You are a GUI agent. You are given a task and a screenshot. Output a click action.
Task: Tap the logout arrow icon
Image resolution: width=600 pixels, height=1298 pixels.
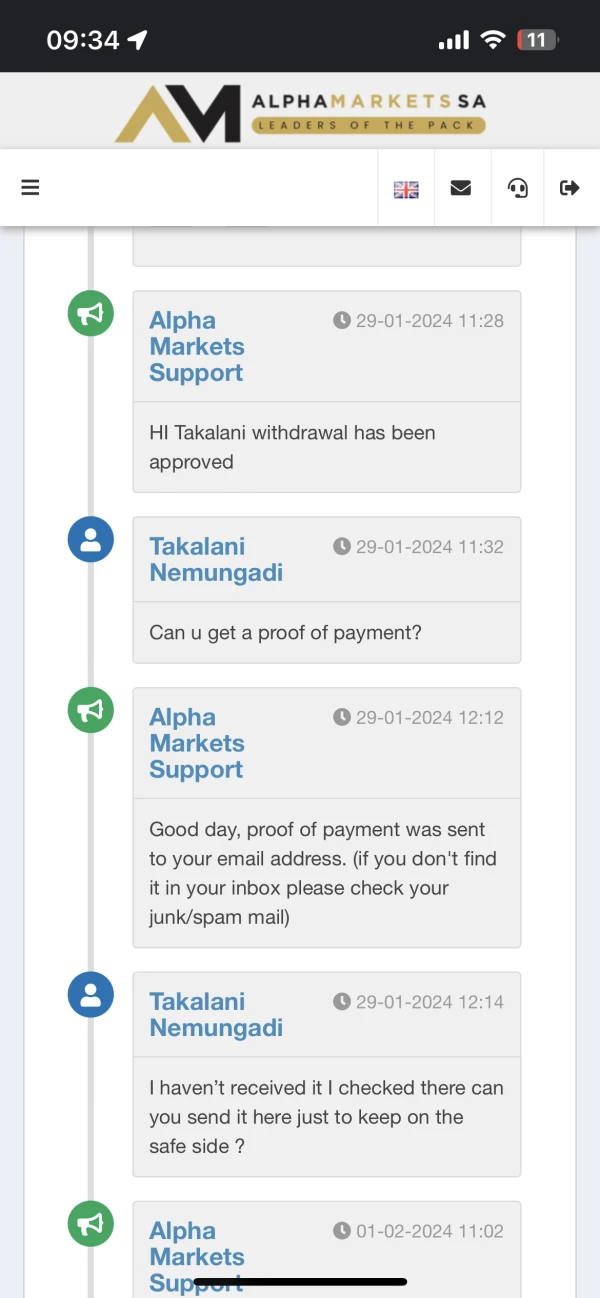point(570,187)
